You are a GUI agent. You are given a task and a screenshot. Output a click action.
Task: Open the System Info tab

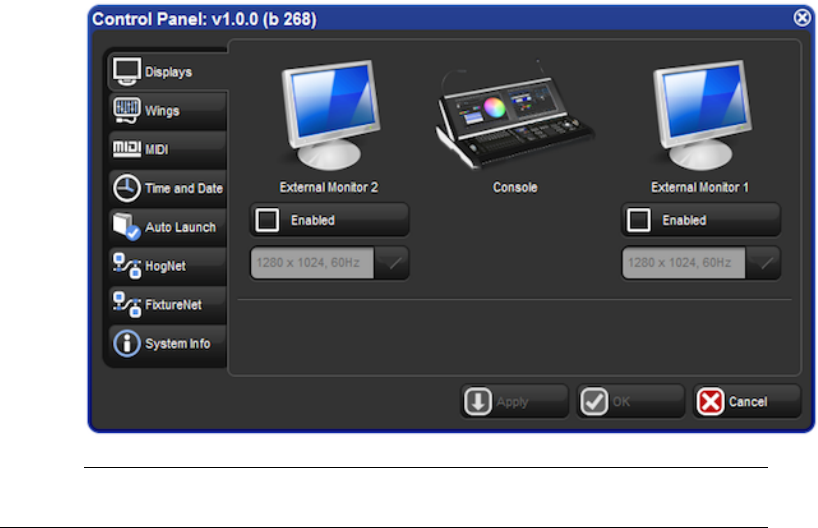coord(168,343)
